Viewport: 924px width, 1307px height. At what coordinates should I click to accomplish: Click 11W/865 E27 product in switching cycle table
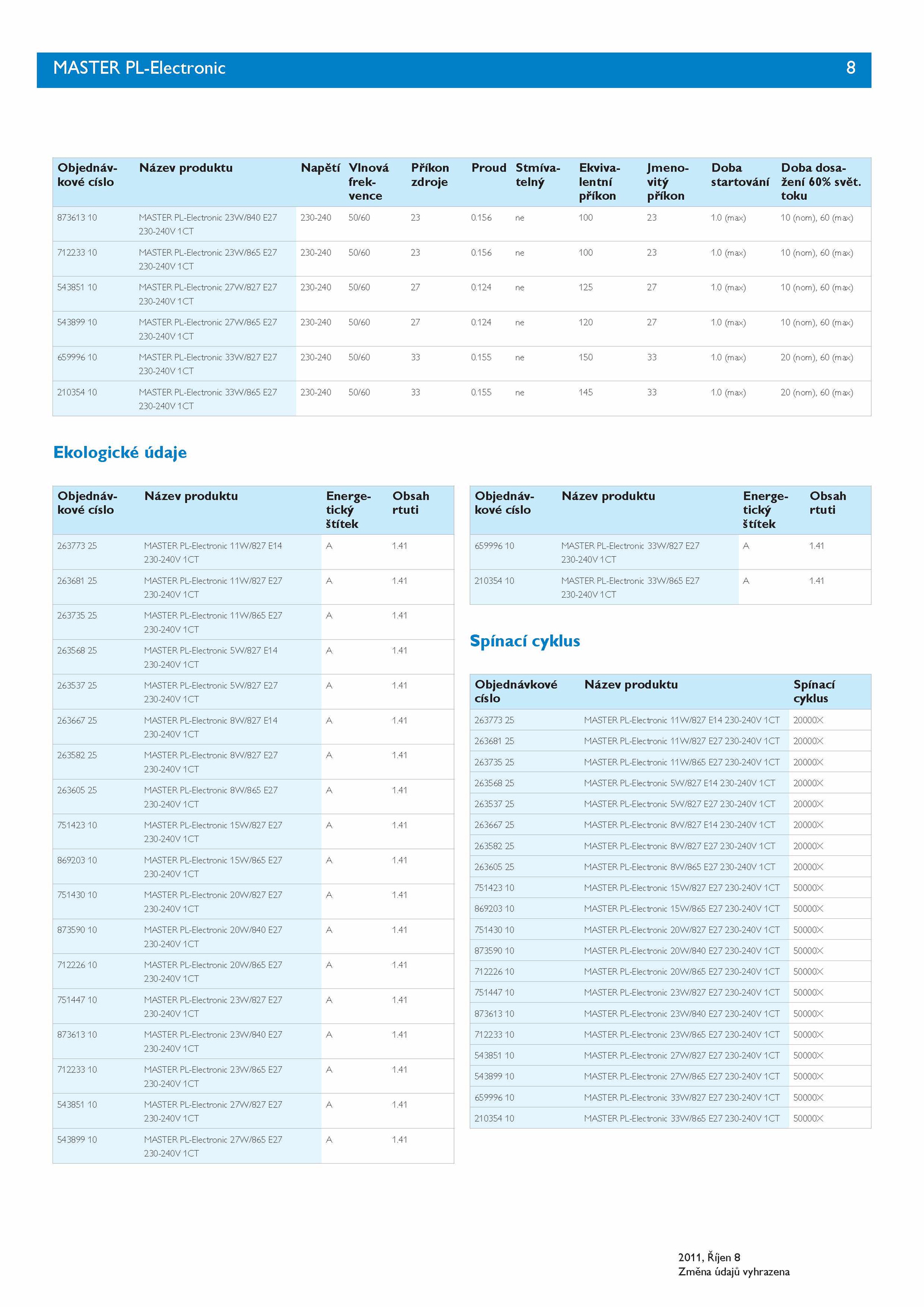point(681,762)
